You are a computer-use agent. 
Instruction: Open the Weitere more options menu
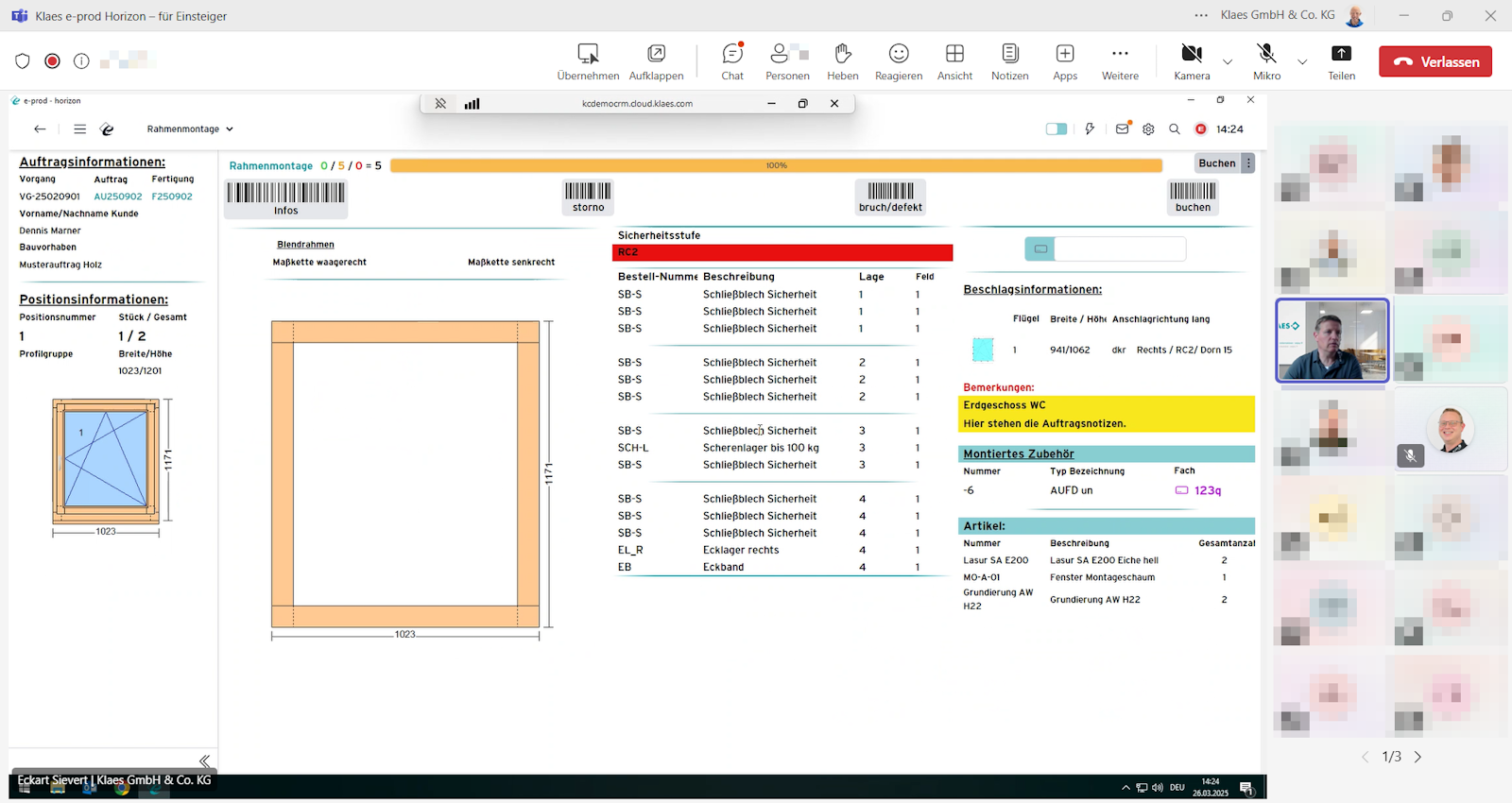pos(1120,61)
